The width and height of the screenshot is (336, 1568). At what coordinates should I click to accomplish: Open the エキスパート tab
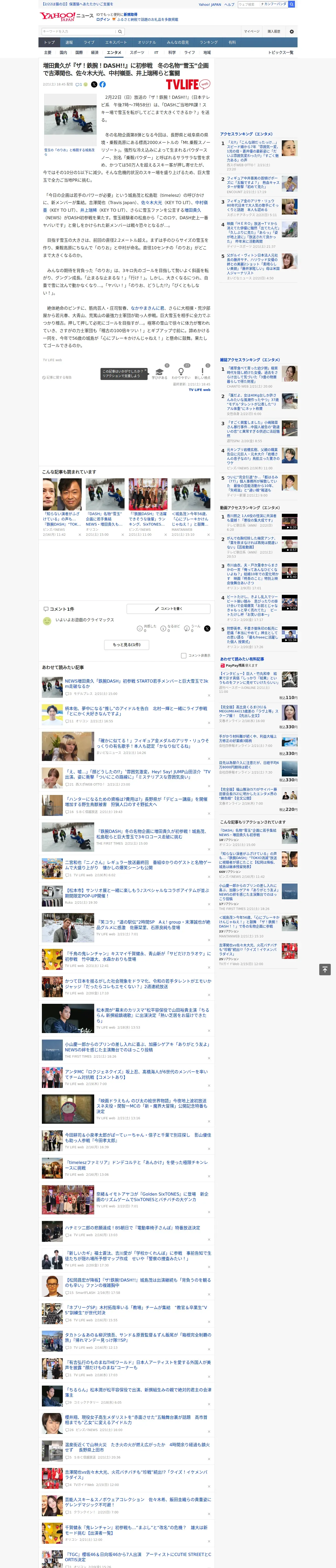[x=116, y=42]
